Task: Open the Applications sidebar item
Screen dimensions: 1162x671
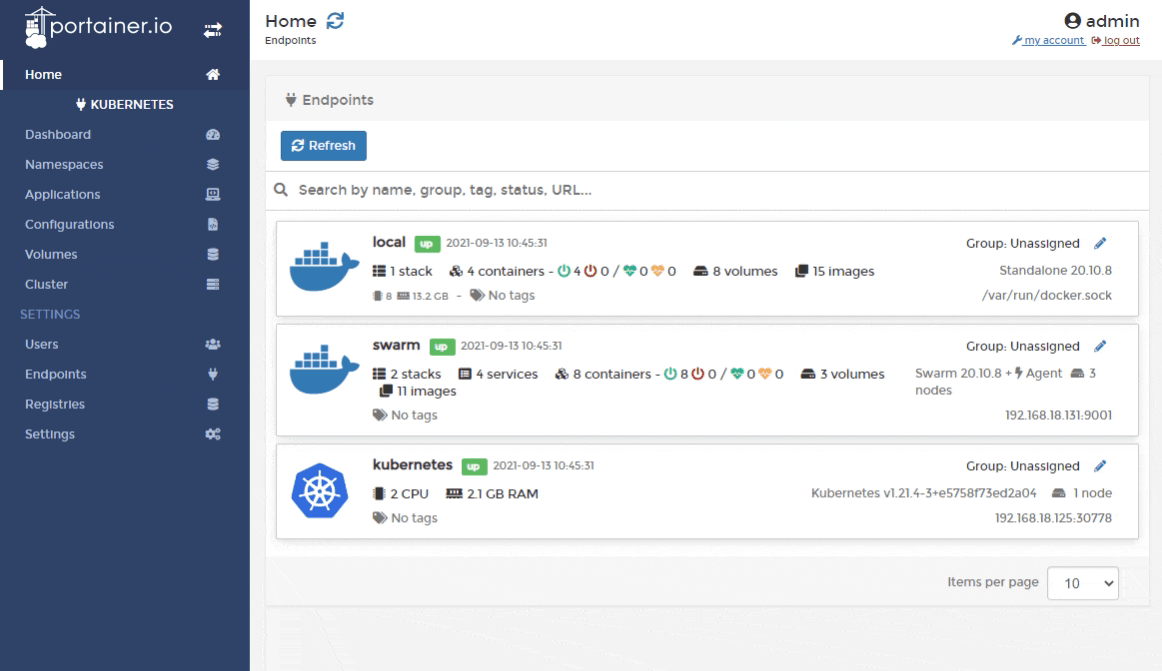Action: coord(63,194)
